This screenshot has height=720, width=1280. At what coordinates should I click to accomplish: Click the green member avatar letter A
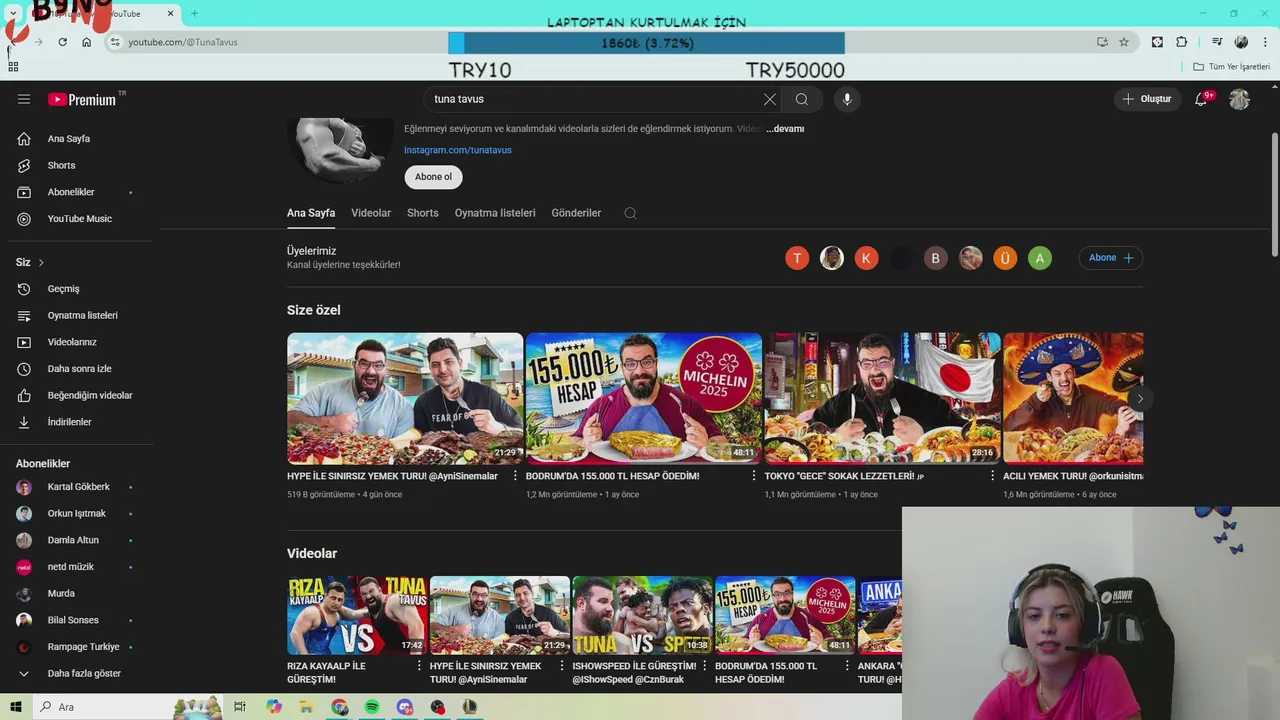coord(1040,258)
